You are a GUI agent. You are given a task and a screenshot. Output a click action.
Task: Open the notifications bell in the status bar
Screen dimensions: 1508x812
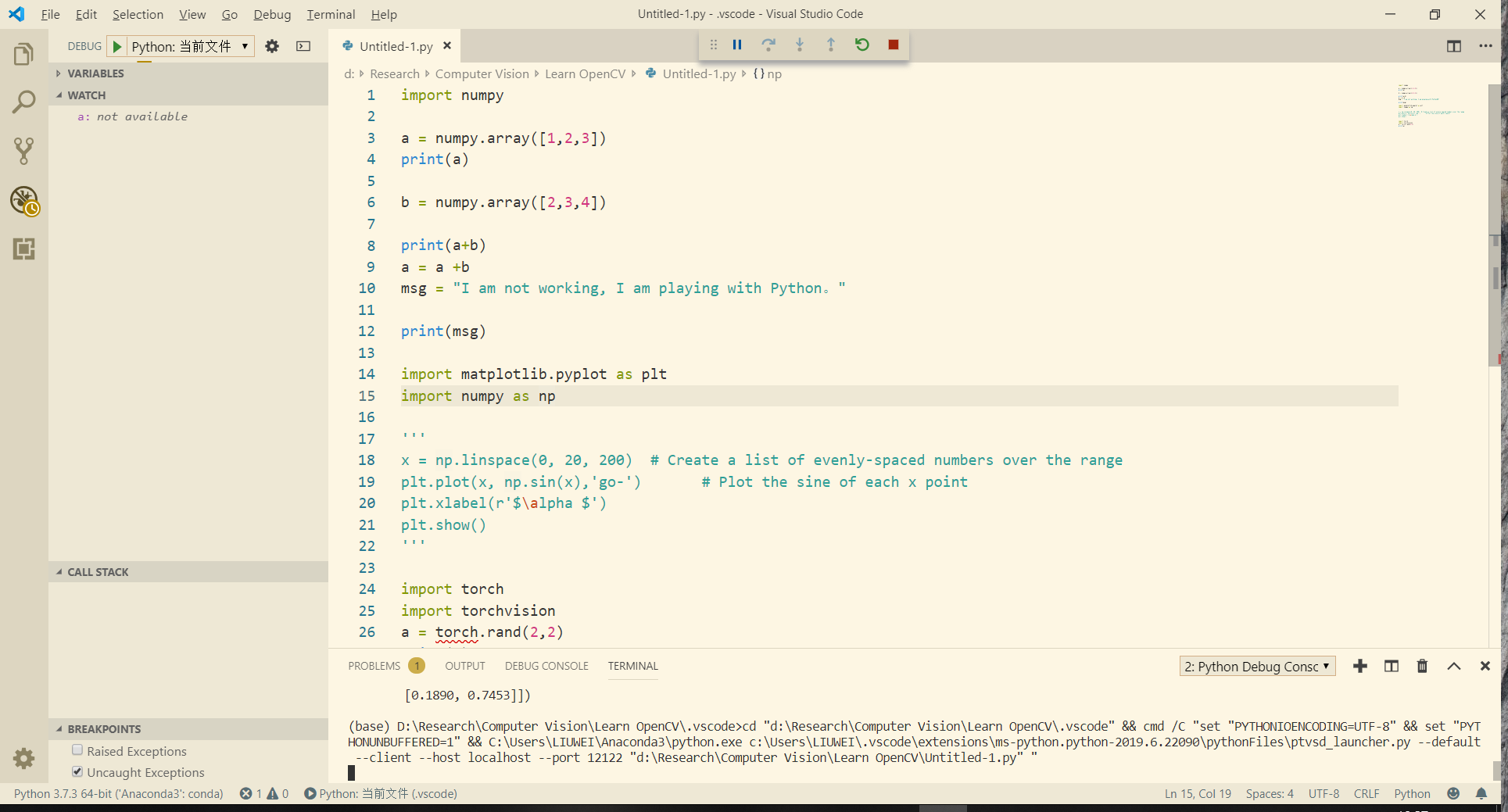tap(1481, 793)
